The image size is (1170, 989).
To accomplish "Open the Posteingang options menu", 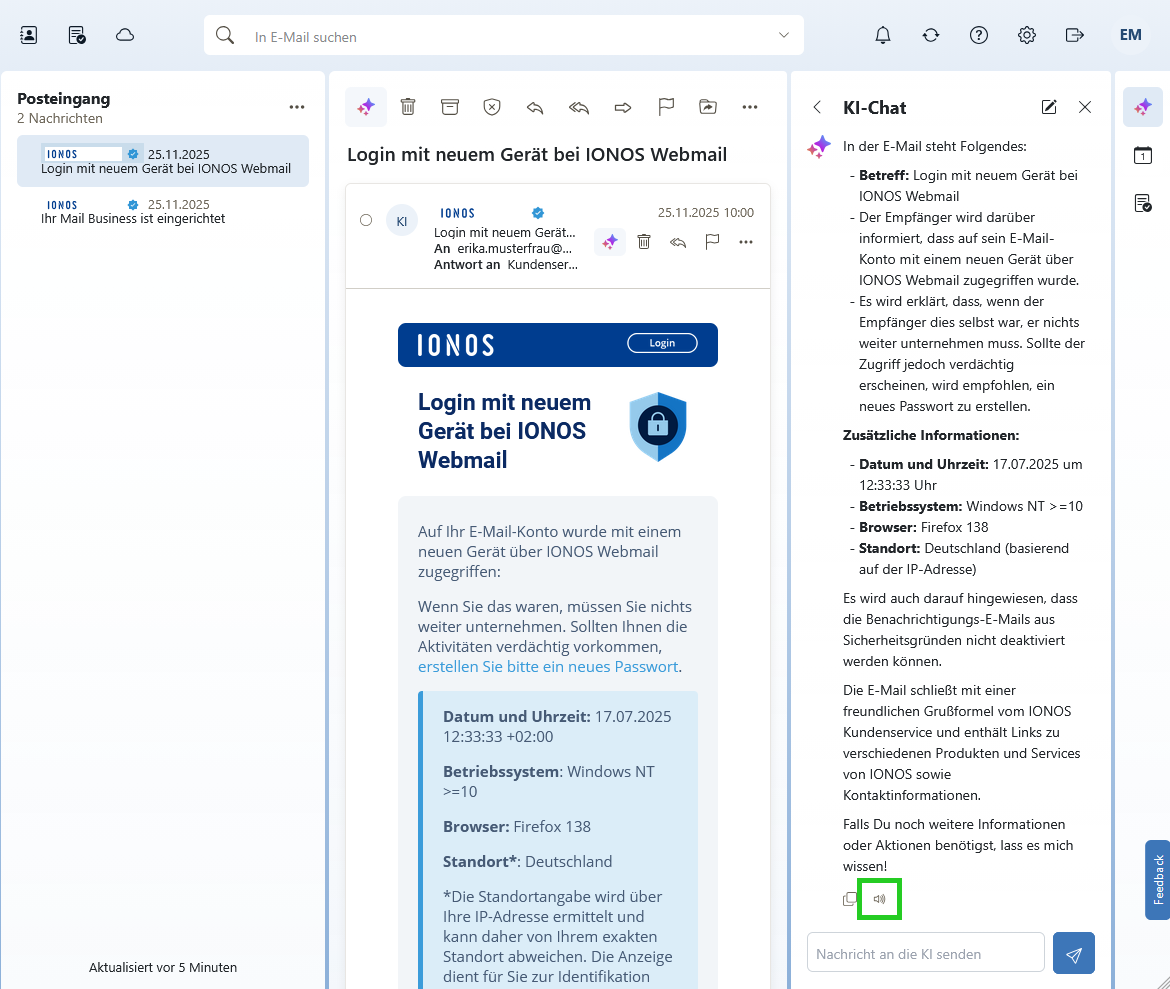I will [296, 106].
